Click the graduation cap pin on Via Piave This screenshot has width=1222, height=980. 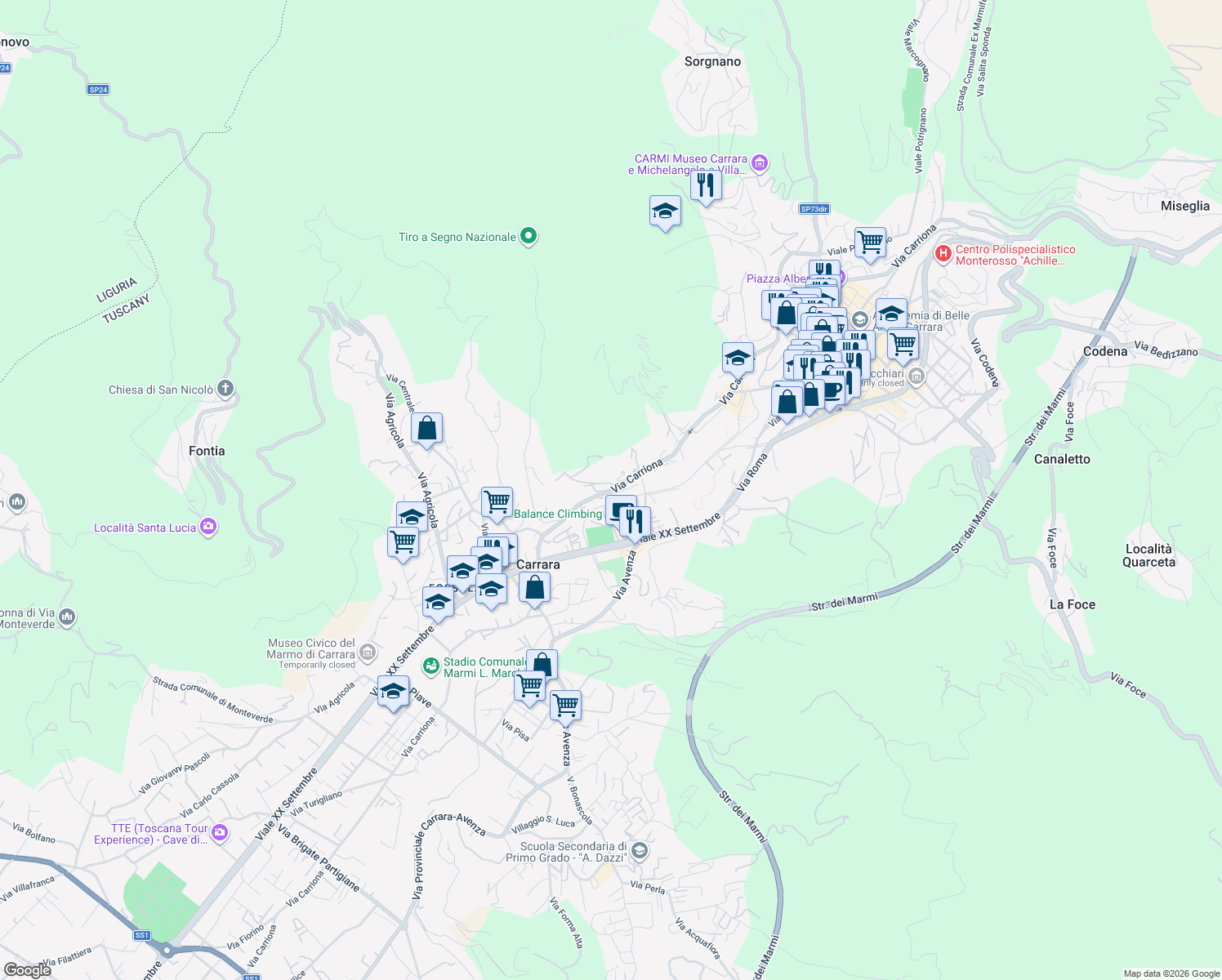pos(393,690)
